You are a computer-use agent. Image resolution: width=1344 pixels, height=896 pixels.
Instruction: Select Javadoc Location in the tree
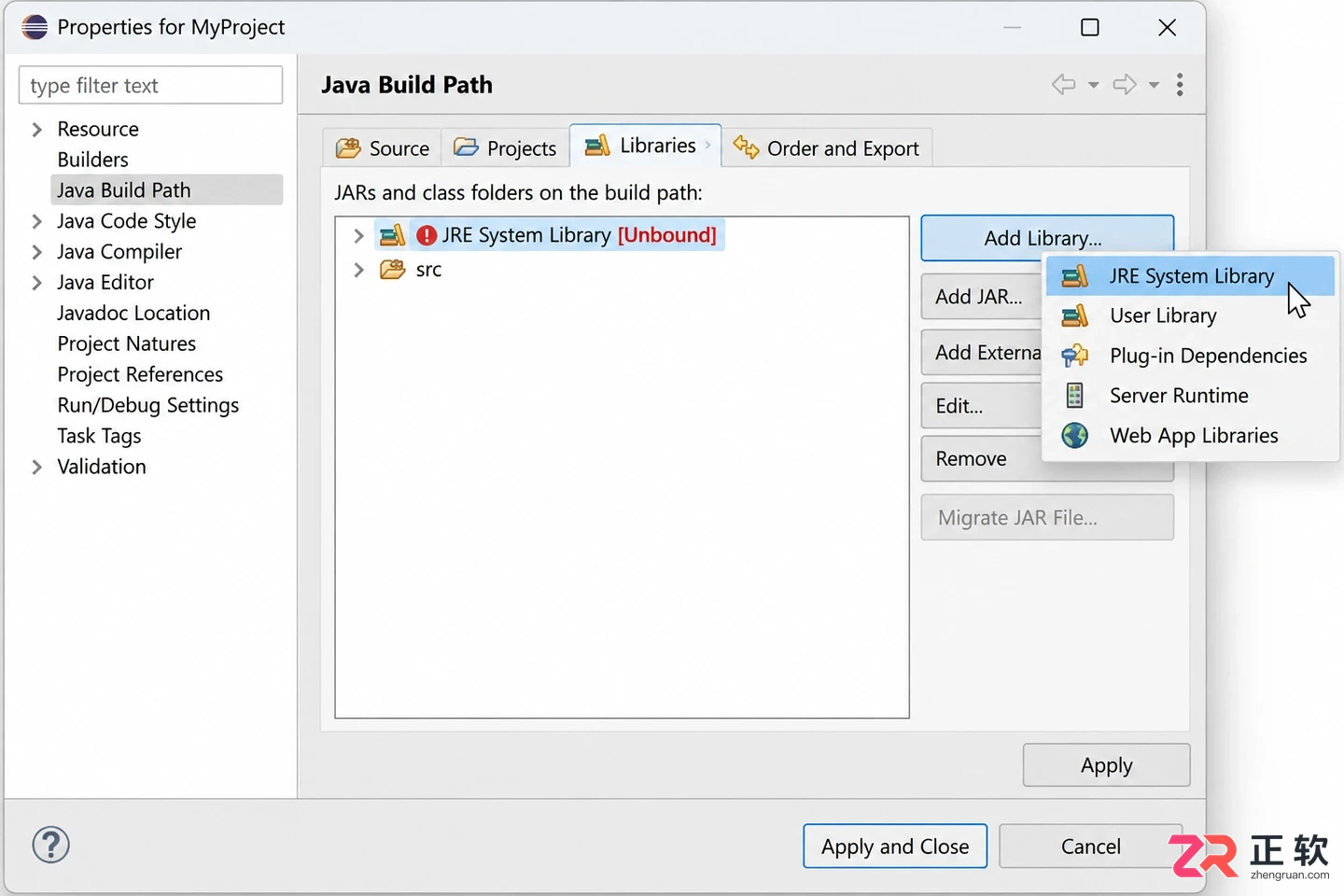pyautogui.click(x=133, y=314)
